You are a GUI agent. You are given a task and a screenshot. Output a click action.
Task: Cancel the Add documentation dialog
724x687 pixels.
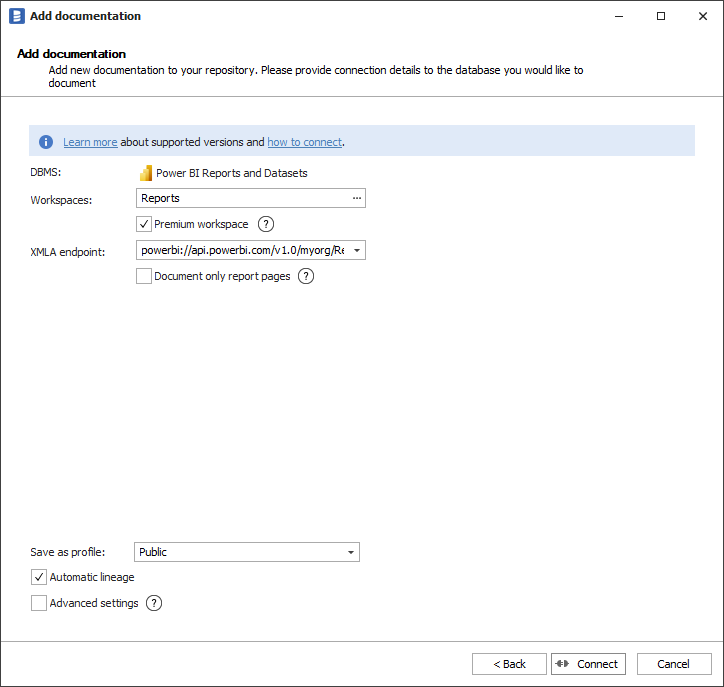coord(673,664)
